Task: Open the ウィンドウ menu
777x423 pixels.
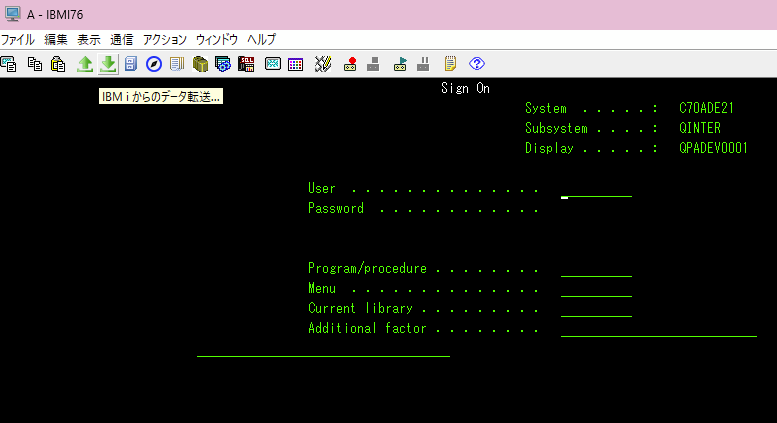Action: [x=217, y=40]
